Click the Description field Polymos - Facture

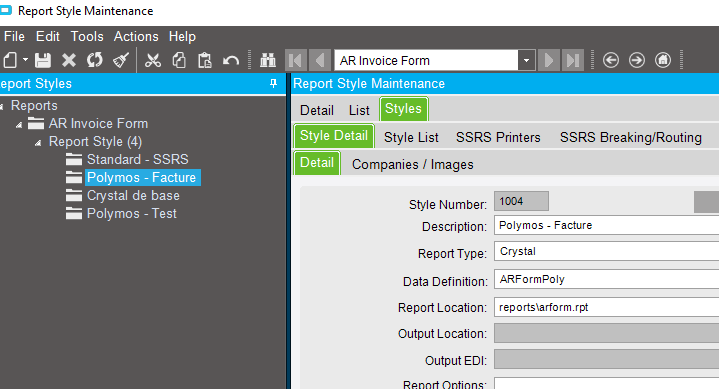(x=606, y=225)
